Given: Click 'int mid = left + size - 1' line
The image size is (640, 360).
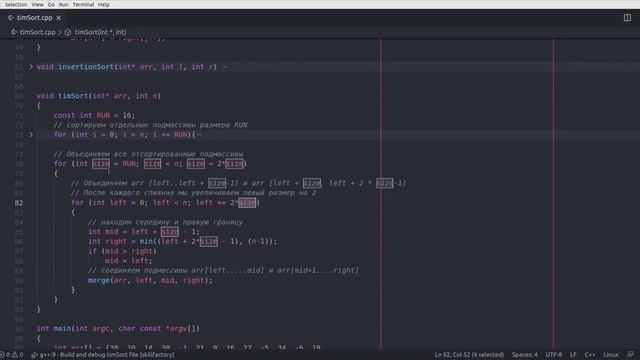Looking at the screenshot, I should 144,231.
